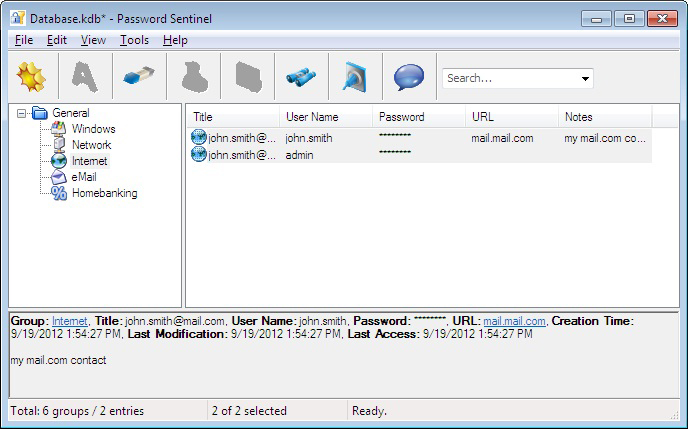Click the blue USB stick toolbar icon
Viewport: 688px width, 429px height.
139,77
